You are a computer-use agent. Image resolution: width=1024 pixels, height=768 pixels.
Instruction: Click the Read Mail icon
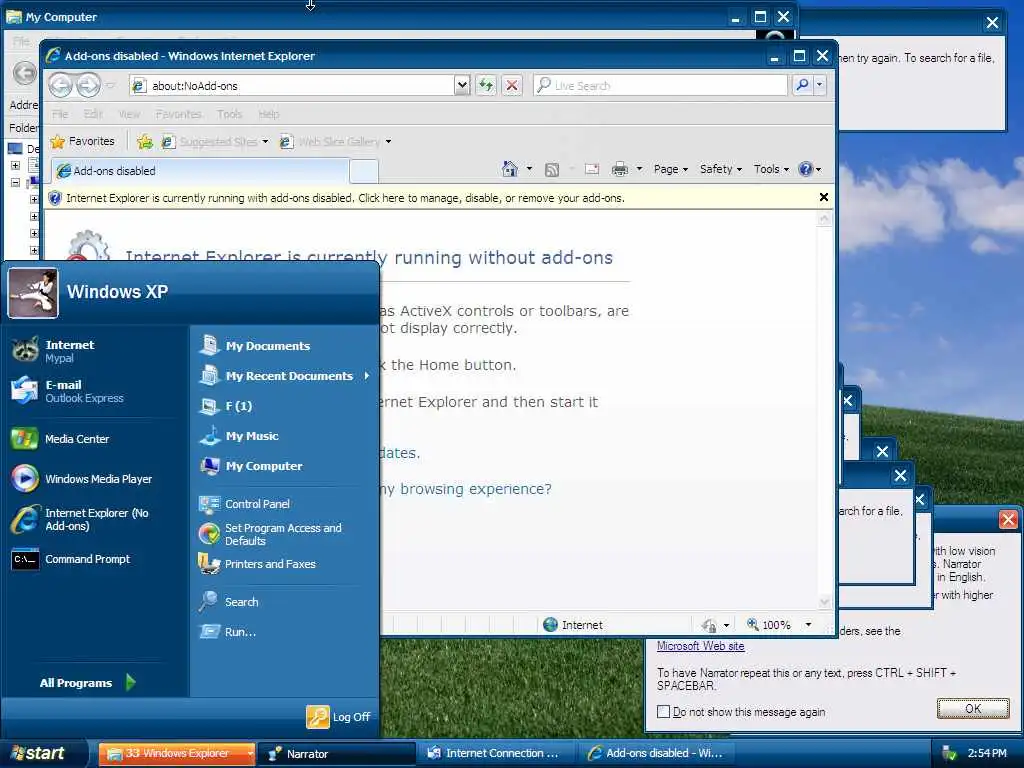pyautogui.click(x=592, y=169)
